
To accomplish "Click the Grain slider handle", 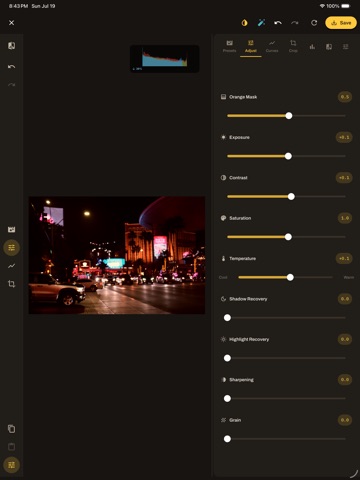I will (227, 439).
